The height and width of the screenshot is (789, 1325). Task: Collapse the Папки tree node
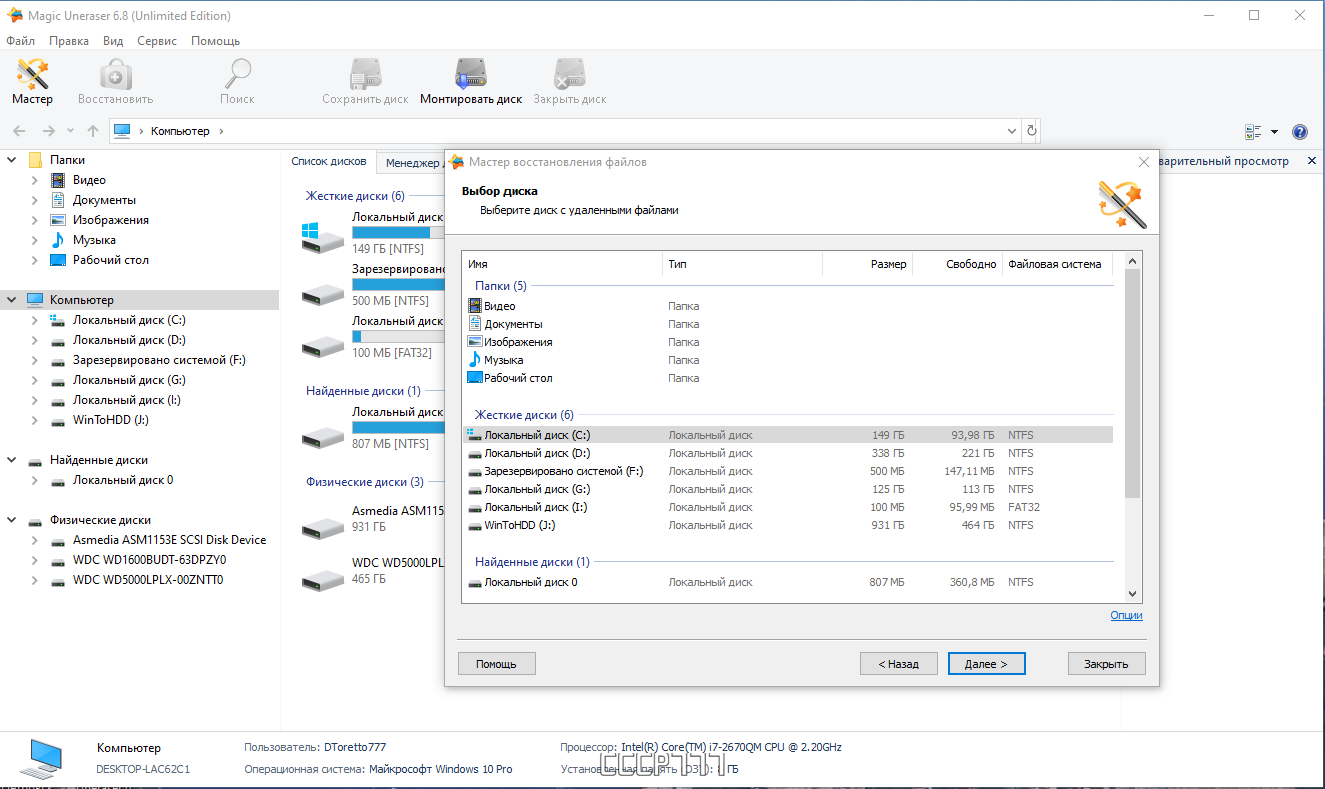pyautogui.click(x=12, y=160)
